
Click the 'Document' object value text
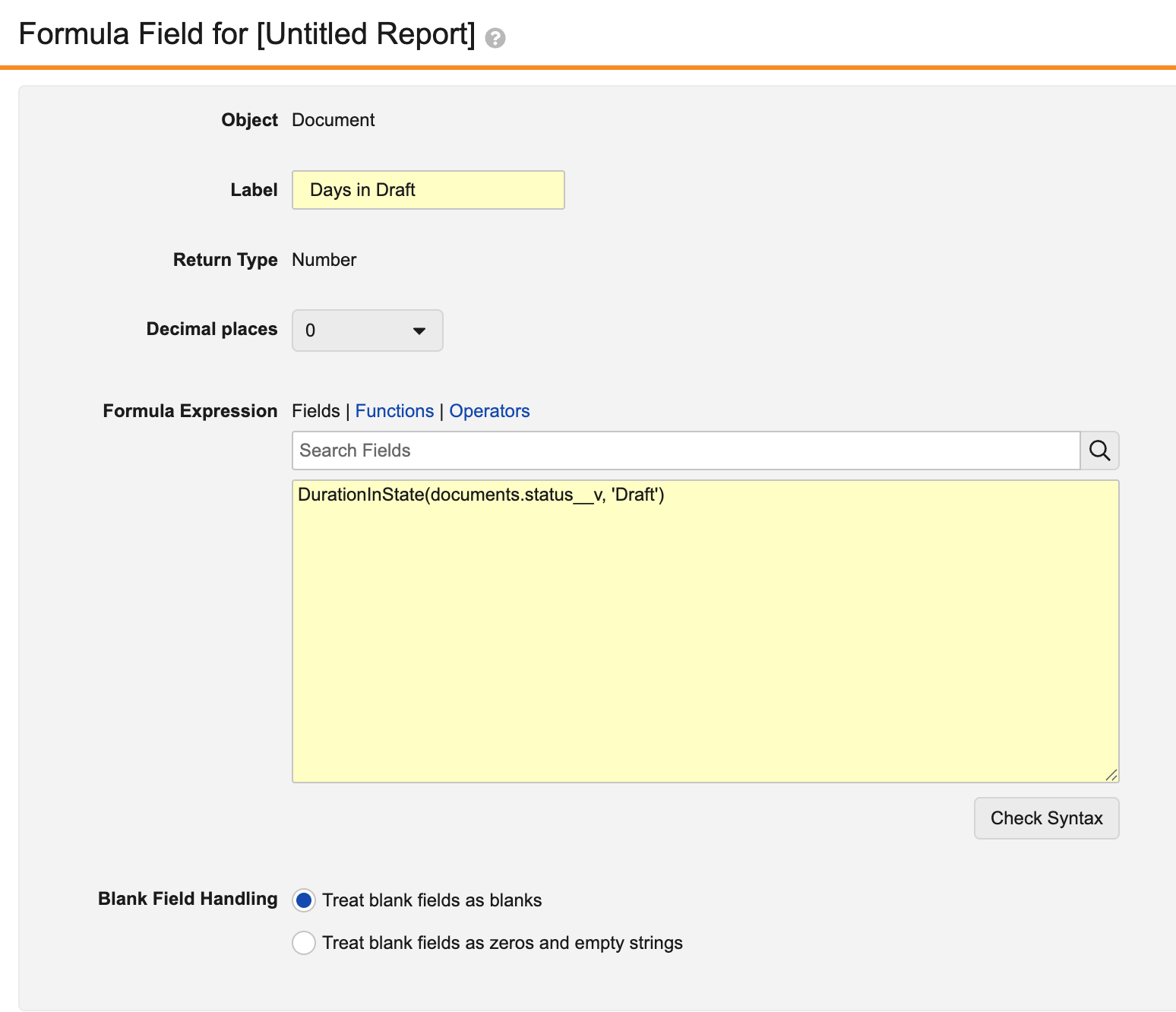(x=333, y=120)
